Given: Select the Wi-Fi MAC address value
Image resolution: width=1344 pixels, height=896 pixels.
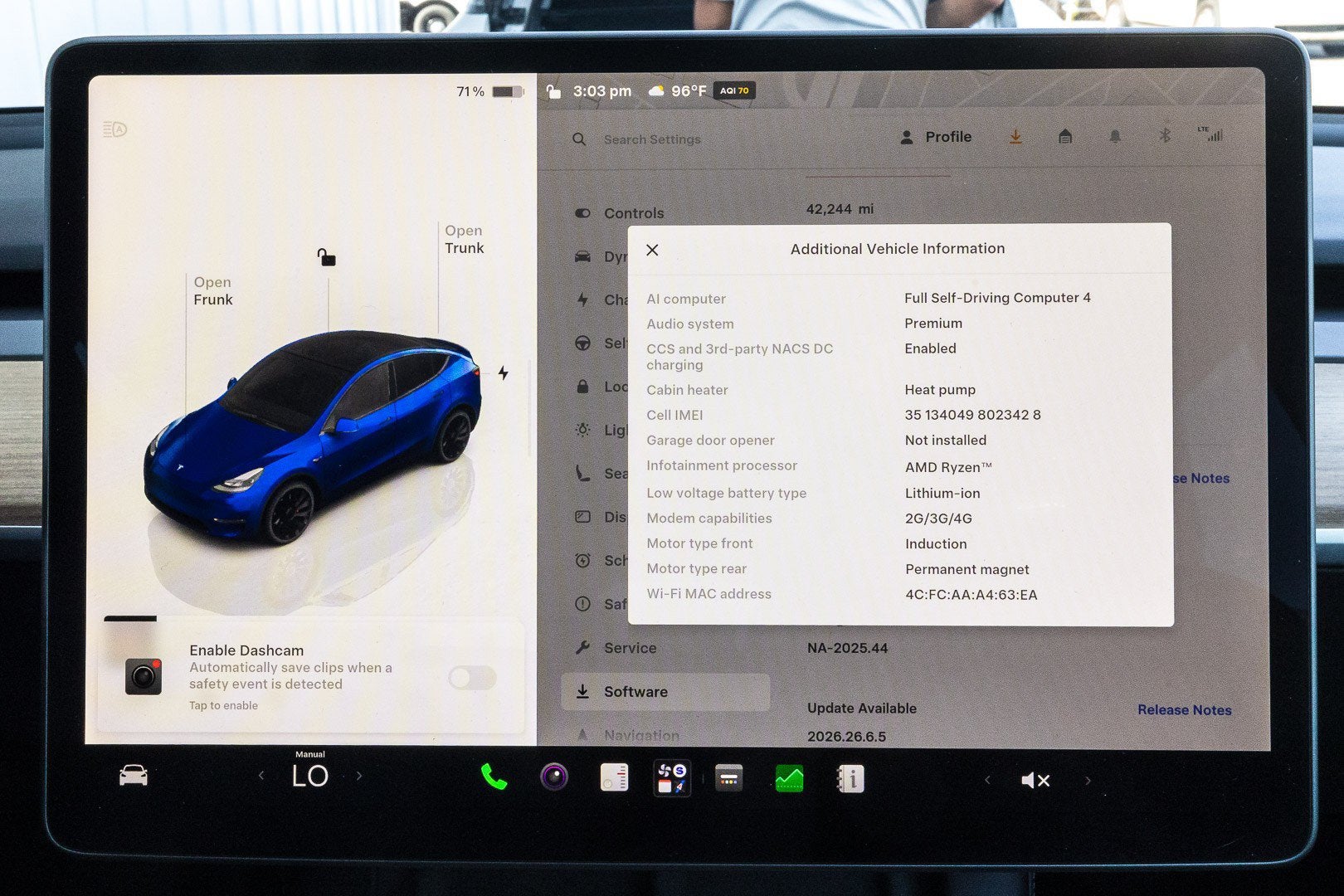Looking at the screenshot, I should (x=971, y=595).
